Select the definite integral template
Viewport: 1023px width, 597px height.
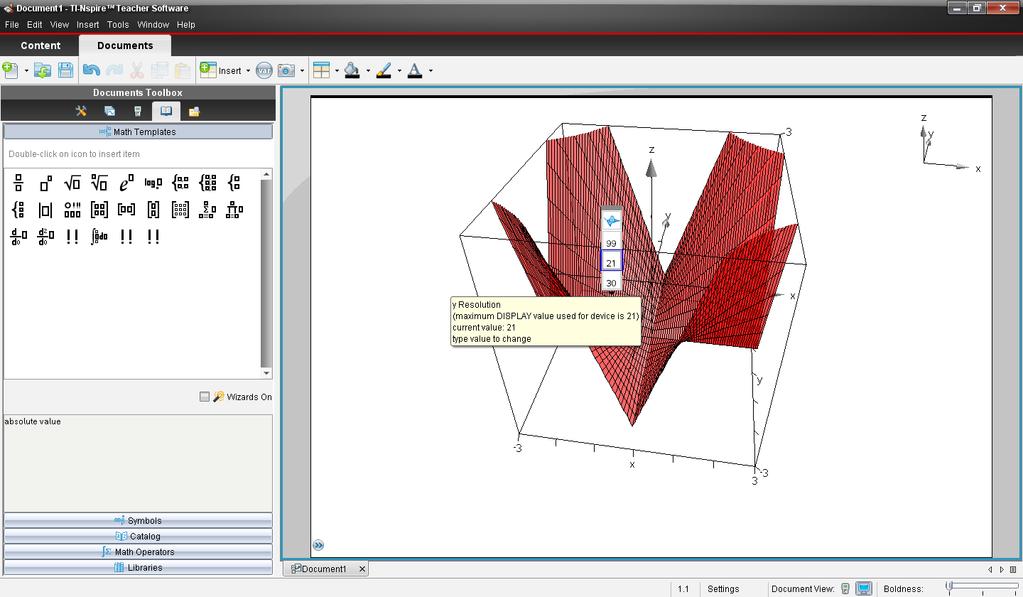99,236
